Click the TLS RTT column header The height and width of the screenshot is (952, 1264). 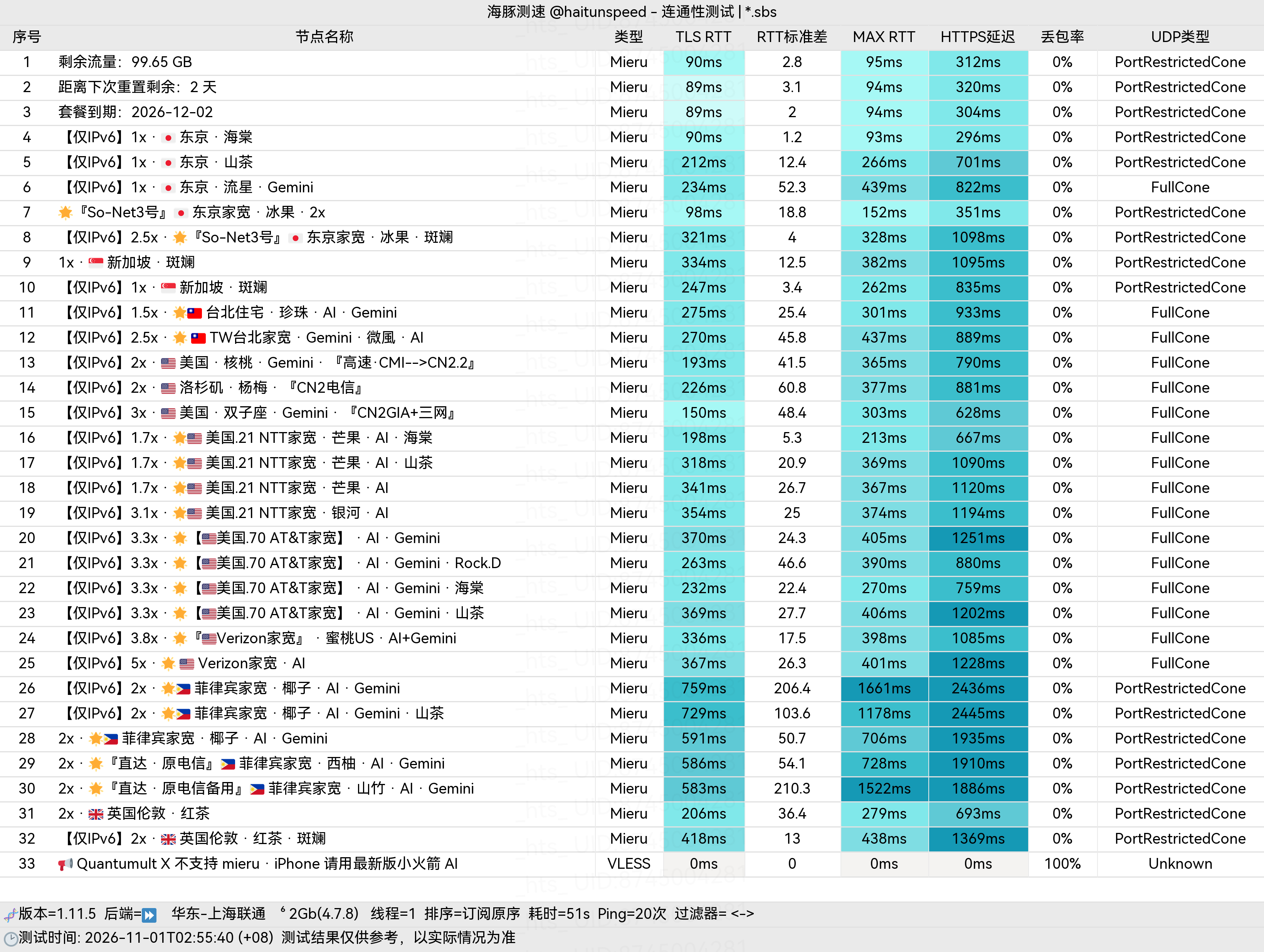pos(703,37)
